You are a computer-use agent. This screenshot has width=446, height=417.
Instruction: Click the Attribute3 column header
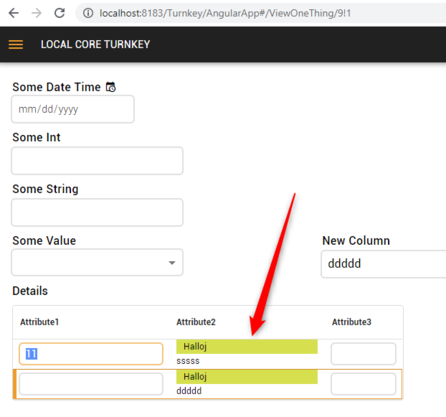[352, 322]
